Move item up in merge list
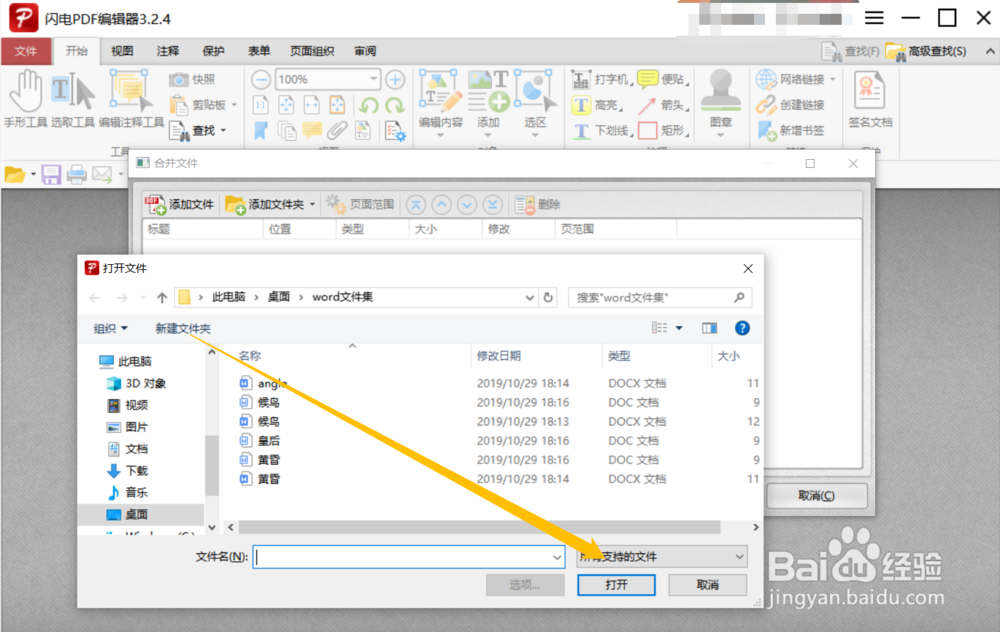The height and width of the screenshot is (632, 1000). pyautogui.click(x=441, y=204)
